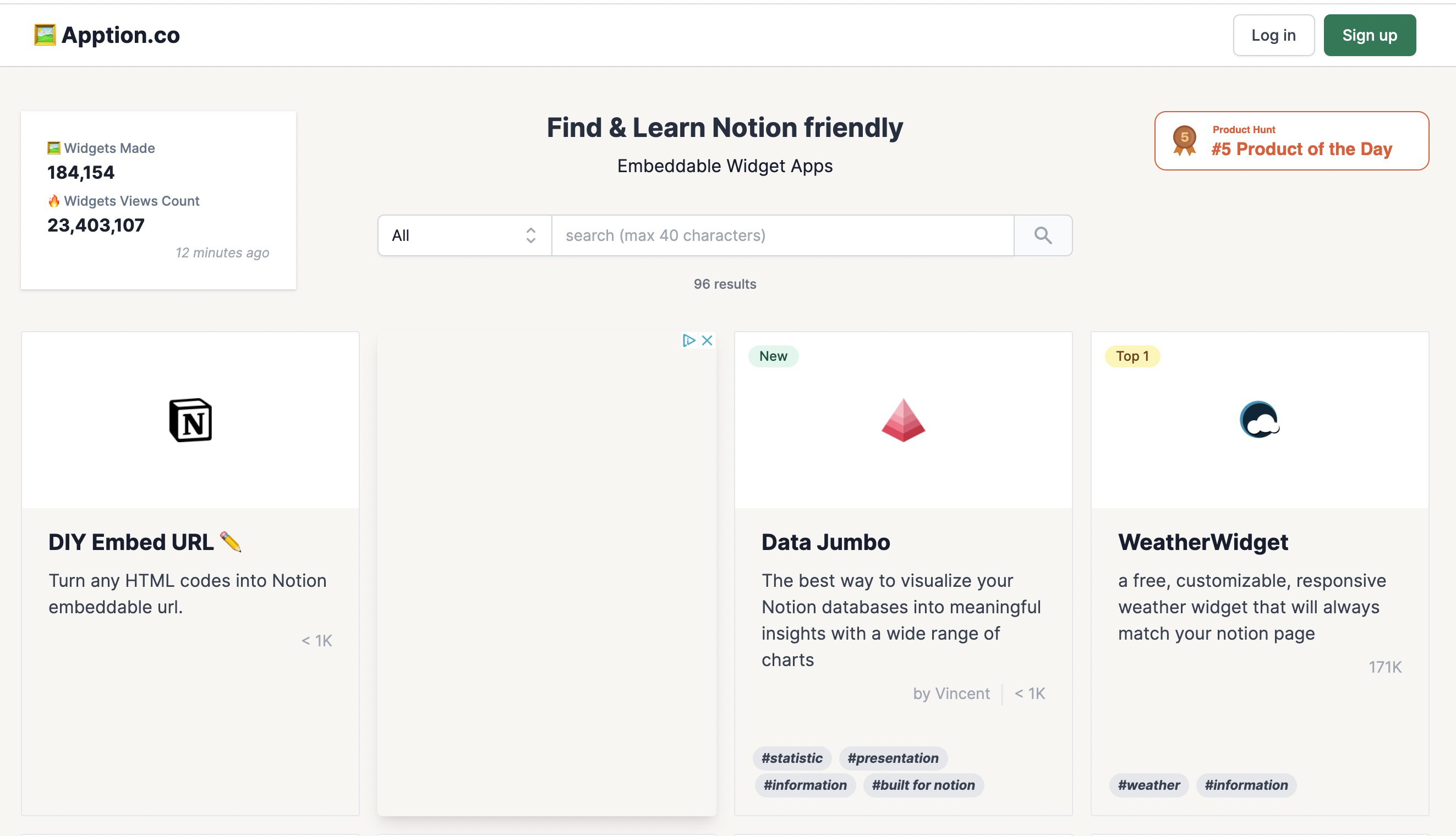
Task: Open the DIY Embed URL title
Action: tap(131, 542)
